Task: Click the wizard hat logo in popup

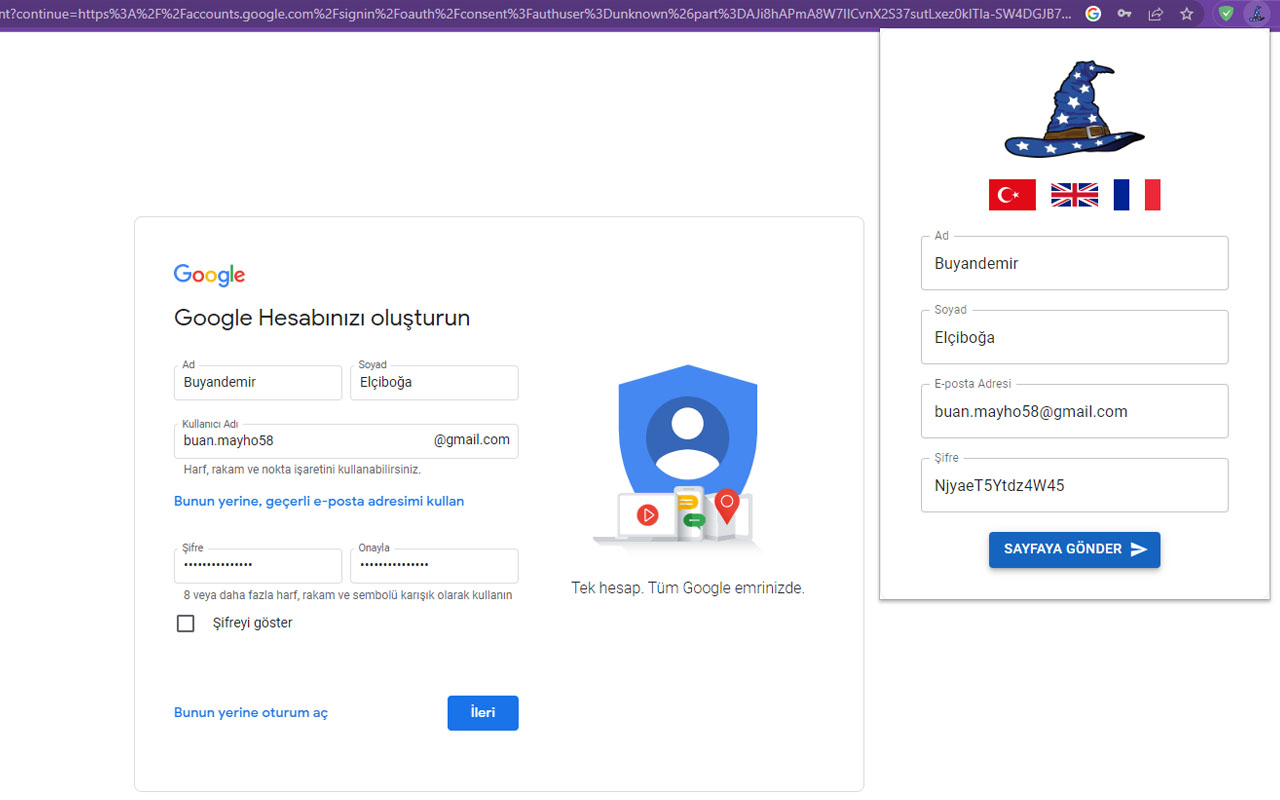Action: click(x=1075, y=109)
